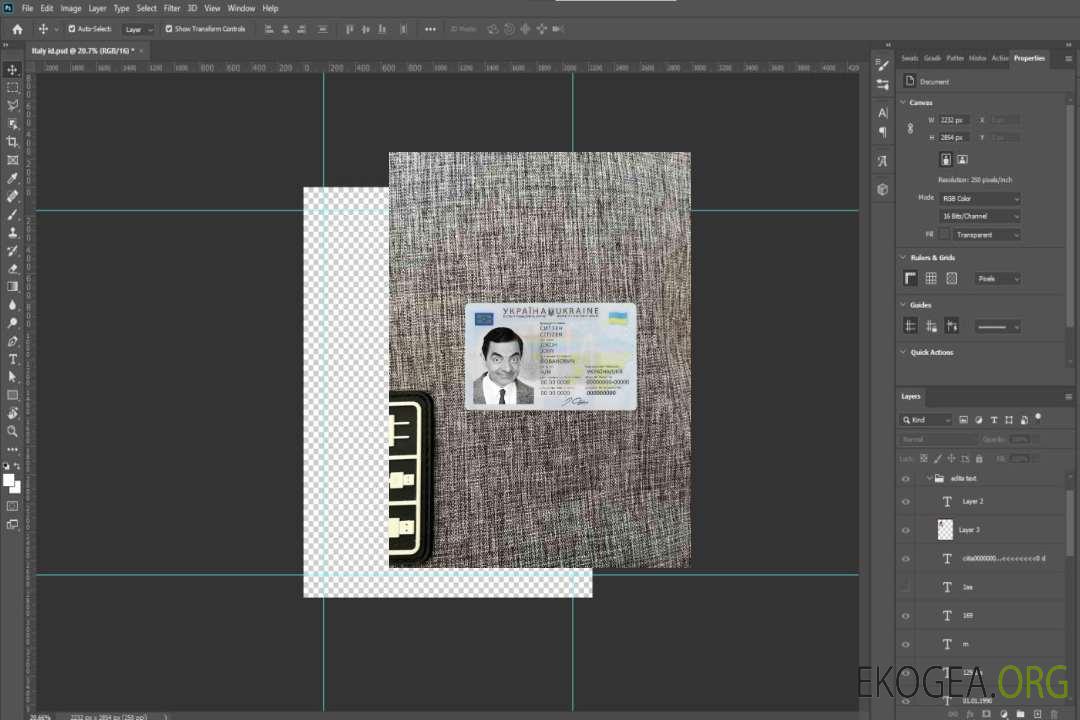Click the three-dots more options button

pyautogui.click(x=430, y=29)
